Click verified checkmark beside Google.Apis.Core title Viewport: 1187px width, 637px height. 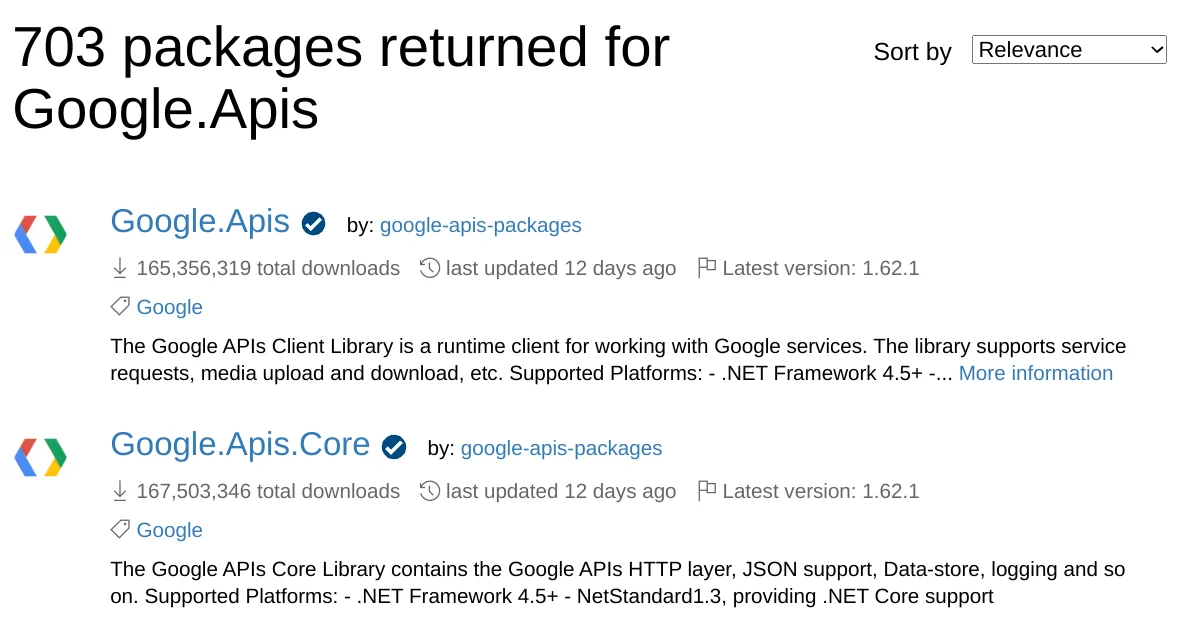point(394,447)
